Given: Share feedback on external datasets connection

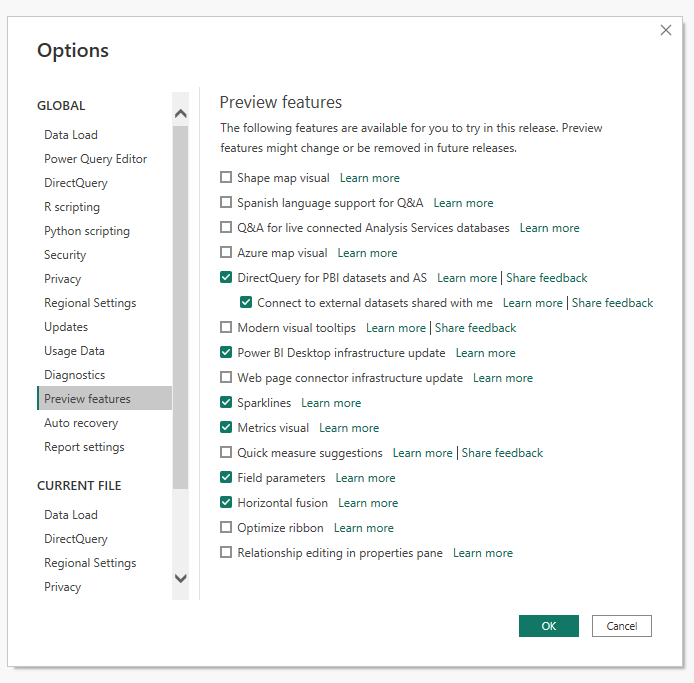Looking at the screenshot, I should [612, 303].
